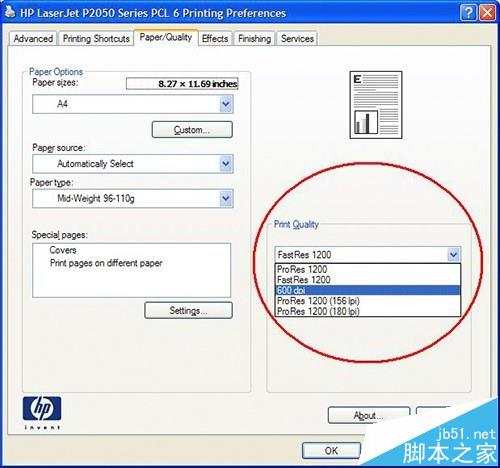Screen dimensions: 500x468
Task: Collapse the FastRes 1200 print quality dropdown
Action: click(453, 255)
